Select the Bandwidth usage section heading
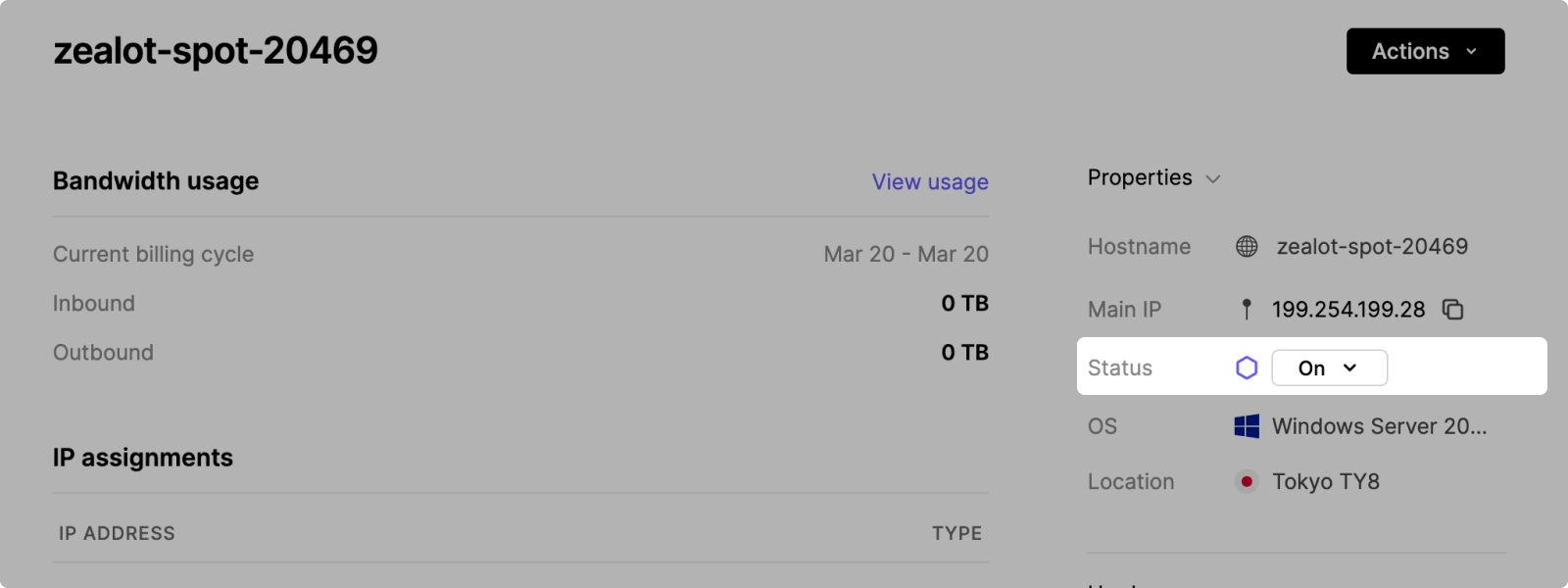The image size is (1568, 588). (x=155, y=180)
